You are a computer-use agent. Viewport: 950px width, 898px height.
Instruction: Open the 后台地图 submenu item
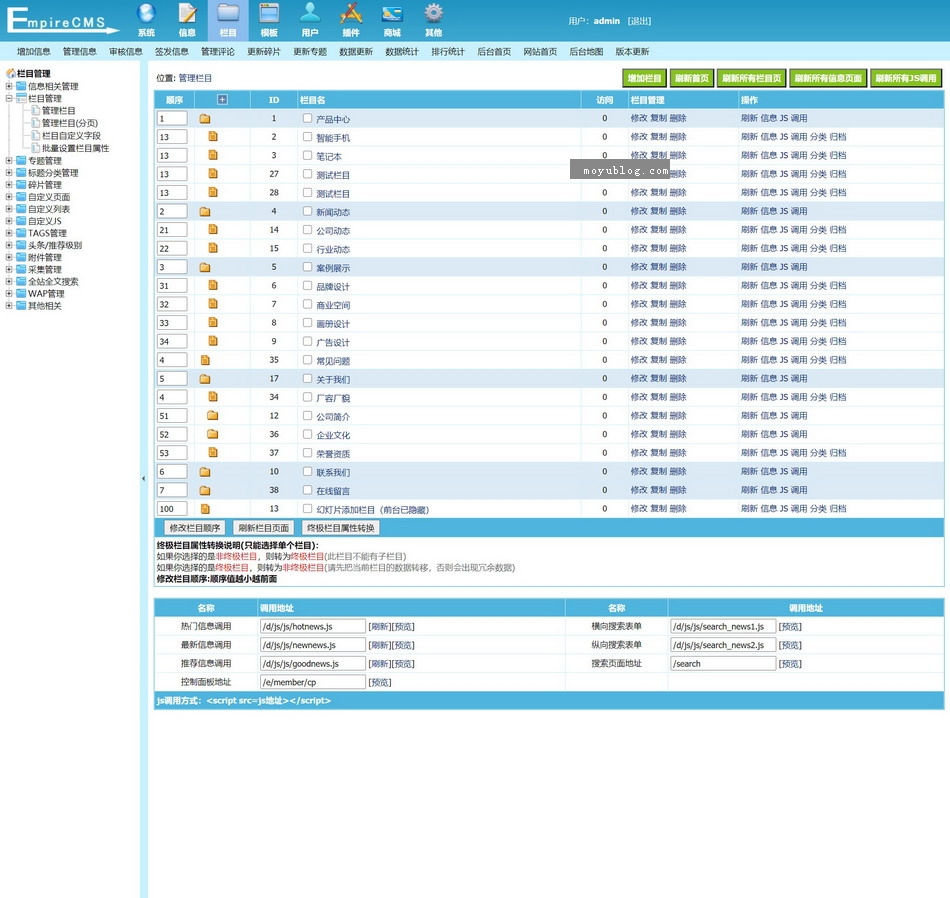[586, 52]
